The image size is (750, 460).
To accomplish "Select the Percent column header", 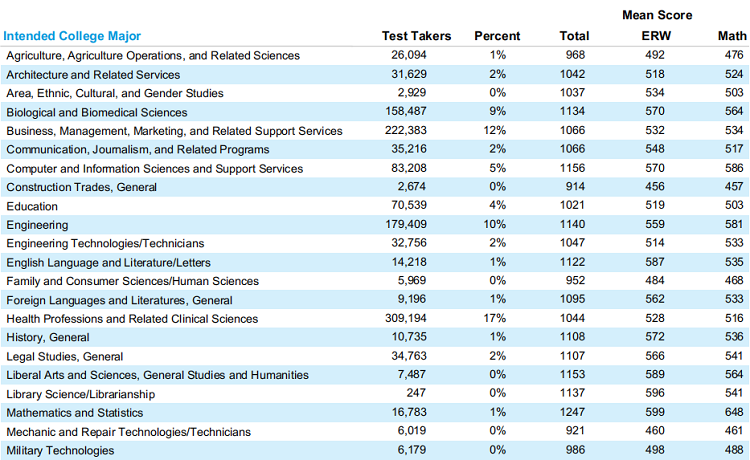I will pyautogui.click(x=497, y=36).
